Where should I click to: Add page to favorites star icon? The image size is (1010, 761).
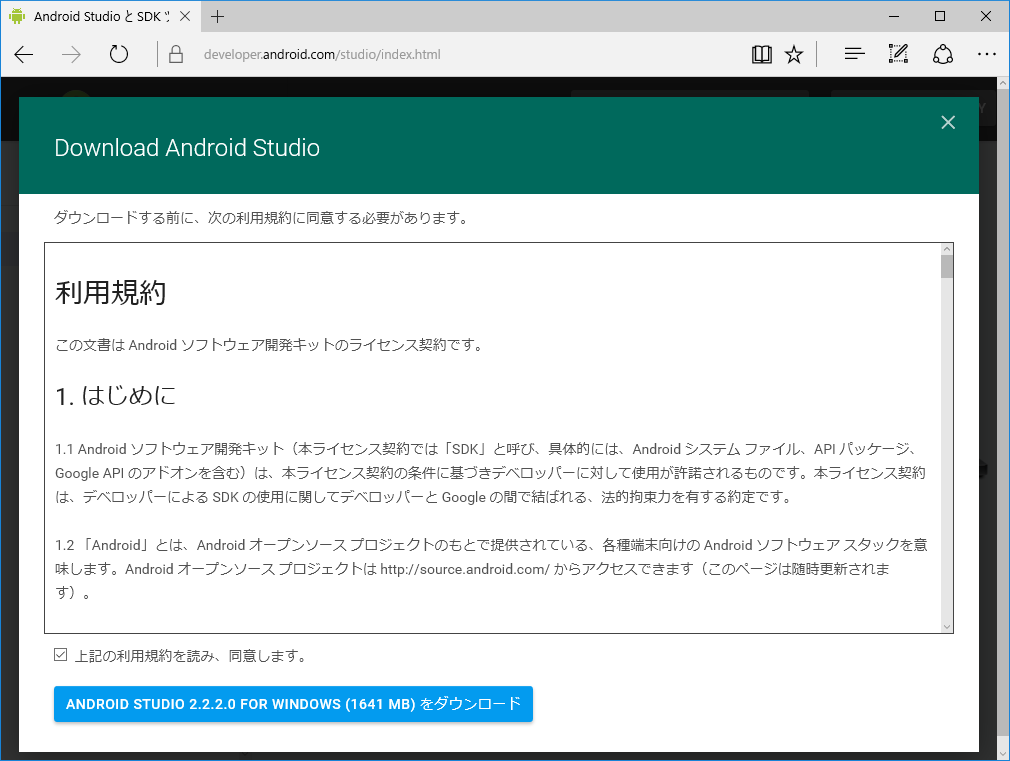[794, 55]
